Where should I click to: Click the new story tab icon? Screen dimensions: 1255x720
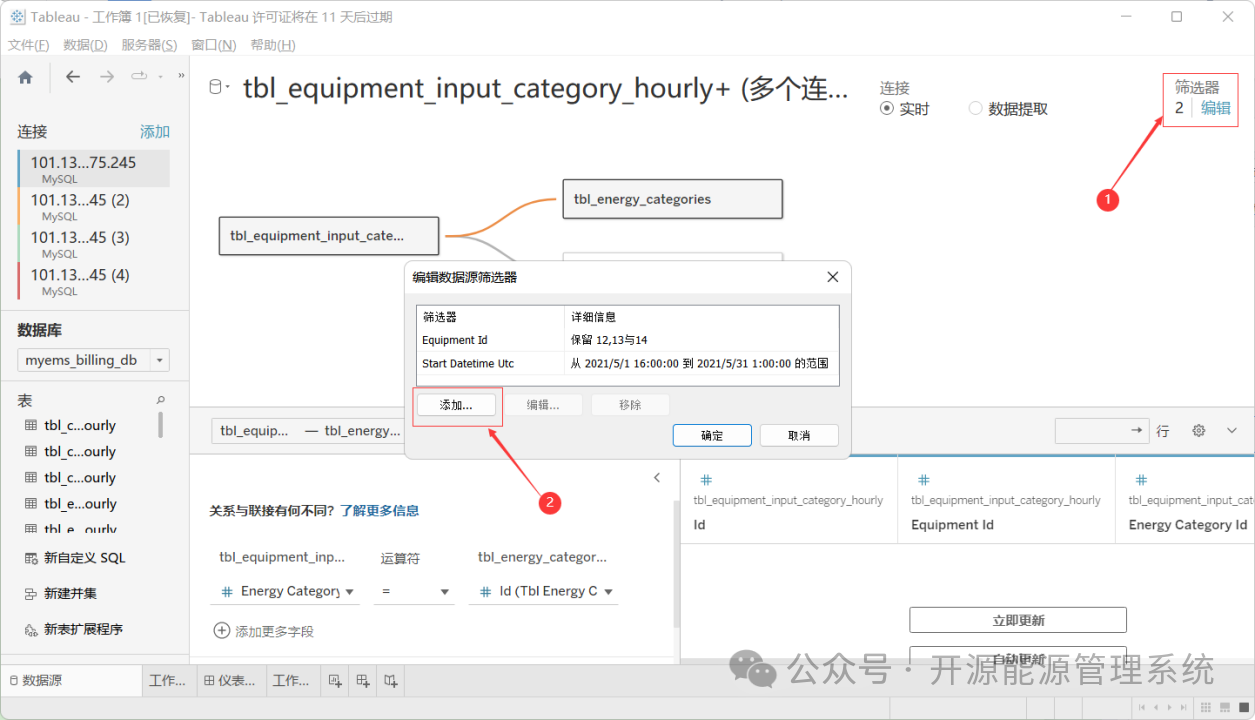pyautogui.click(x=391, y=681)
